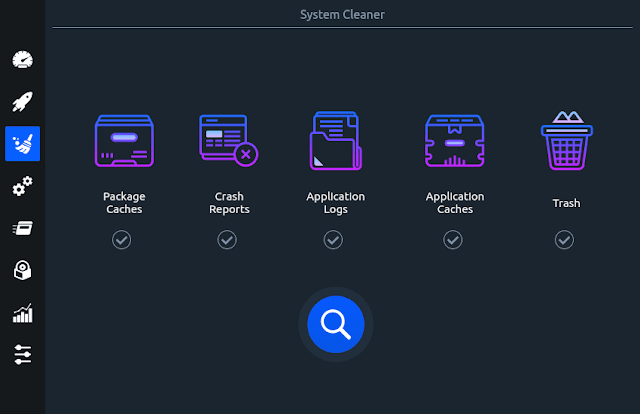Toggle the Package Caches checkmark
The image size is (640, 414).
tap(122, 240)
